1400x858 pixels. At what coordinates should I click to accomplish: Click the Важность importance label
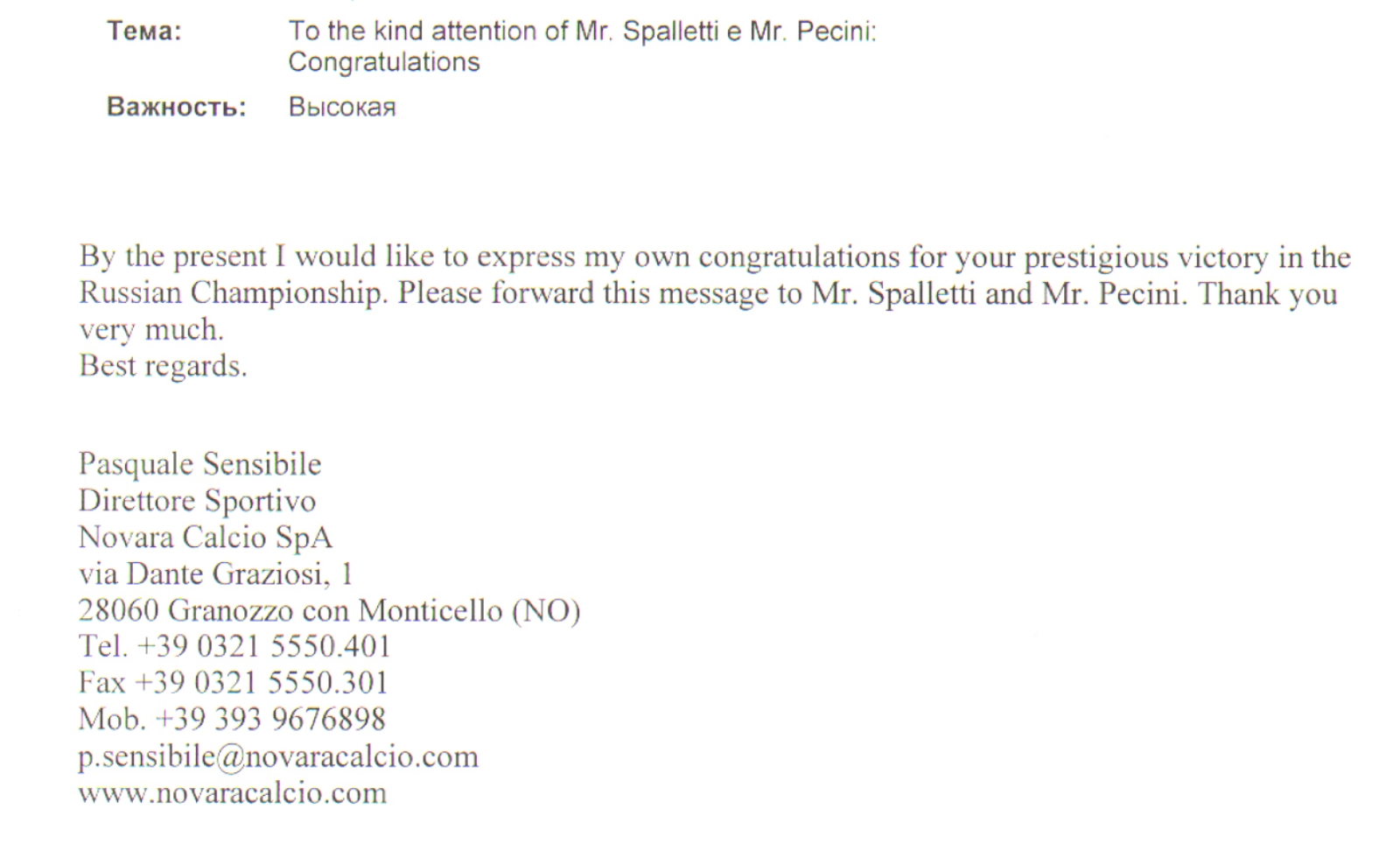click(x=177, y=107)
